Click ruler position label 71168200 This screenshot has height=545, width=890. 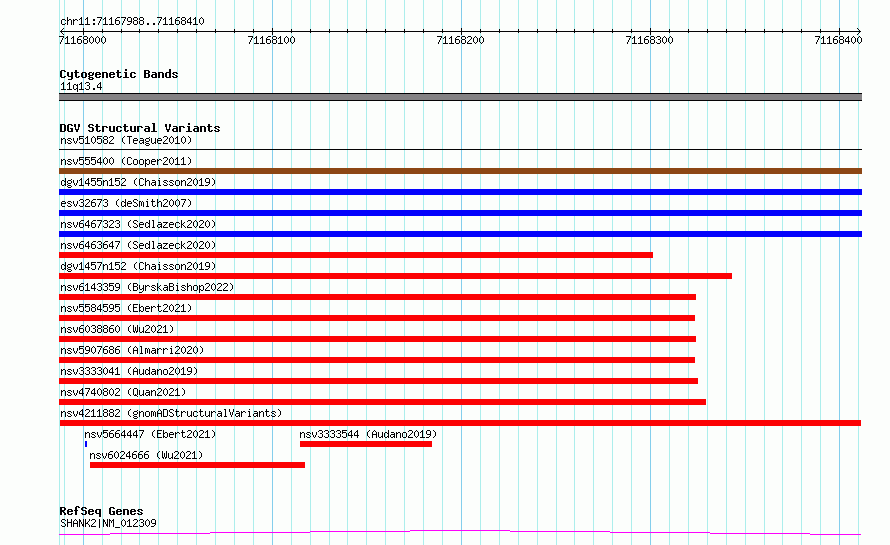(x=460, y=40)
